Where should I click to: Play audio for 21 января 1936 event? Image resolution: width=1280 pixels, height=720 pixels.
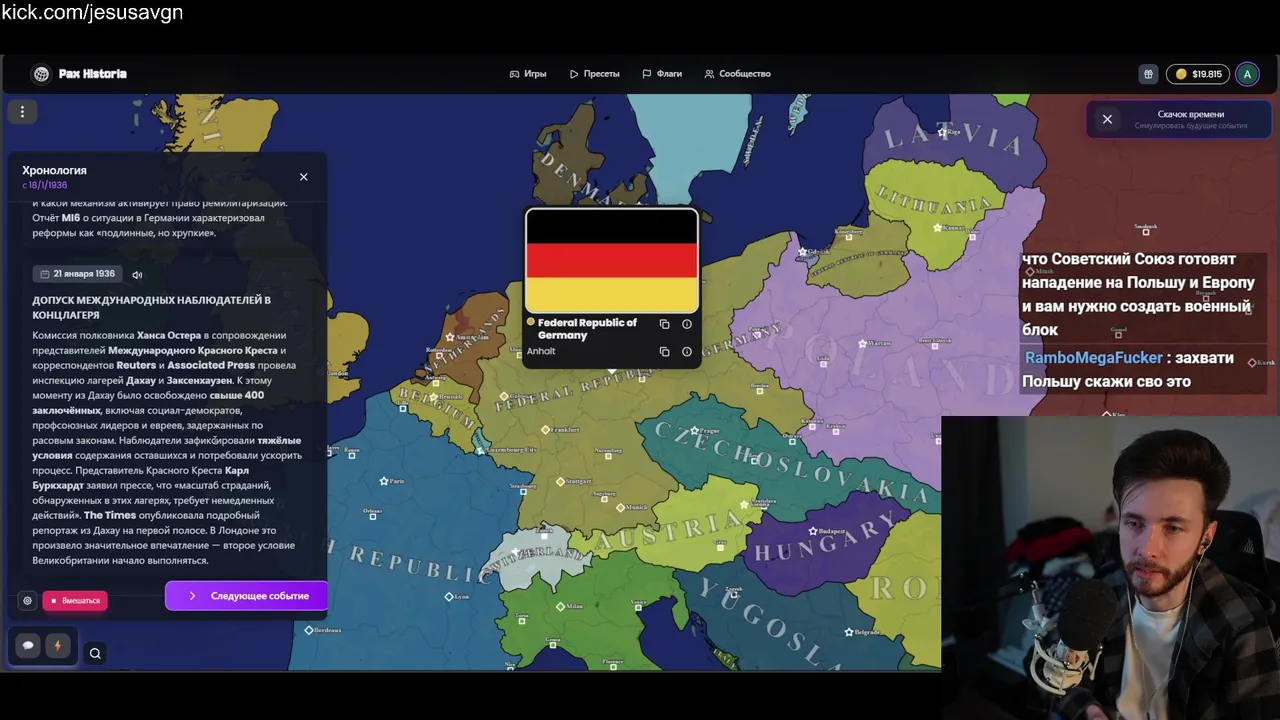point(137,275)
